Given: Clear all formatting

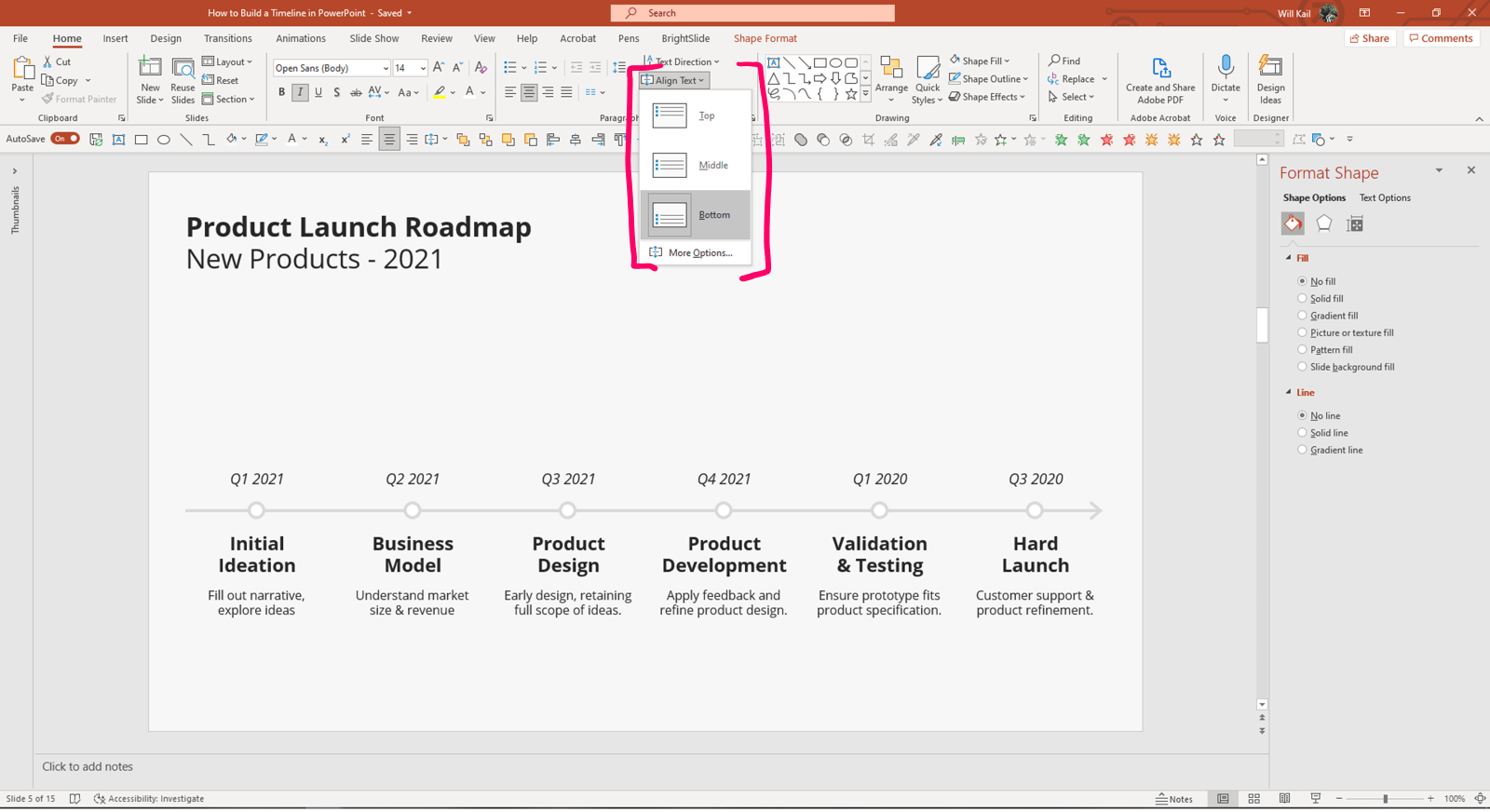Looking at the screenshot, I should coord(481,67).
